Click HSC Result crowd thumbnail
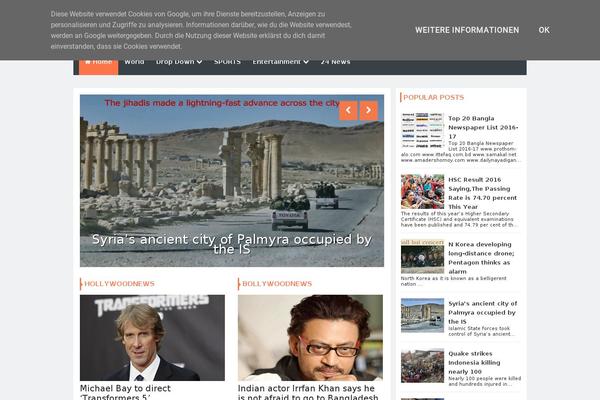 [x=422, y=192]
